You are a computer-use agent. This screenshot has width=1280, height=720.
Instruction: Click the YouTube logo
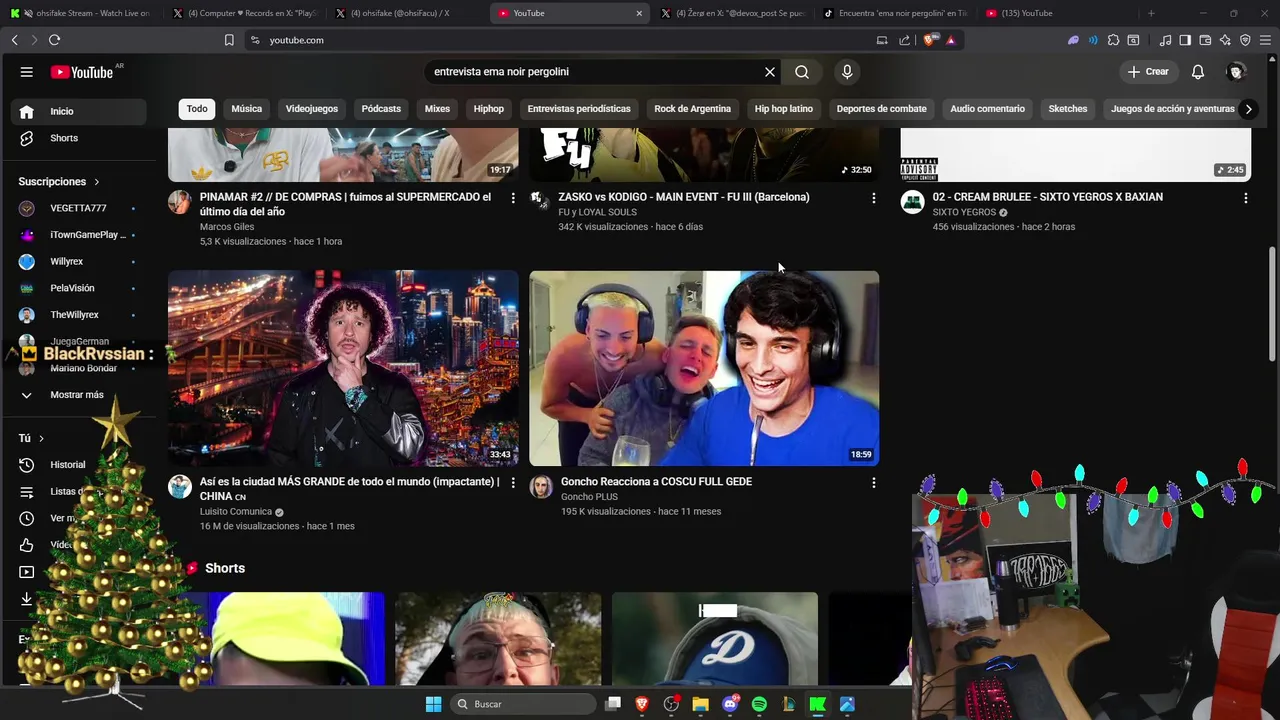(82, 72)
